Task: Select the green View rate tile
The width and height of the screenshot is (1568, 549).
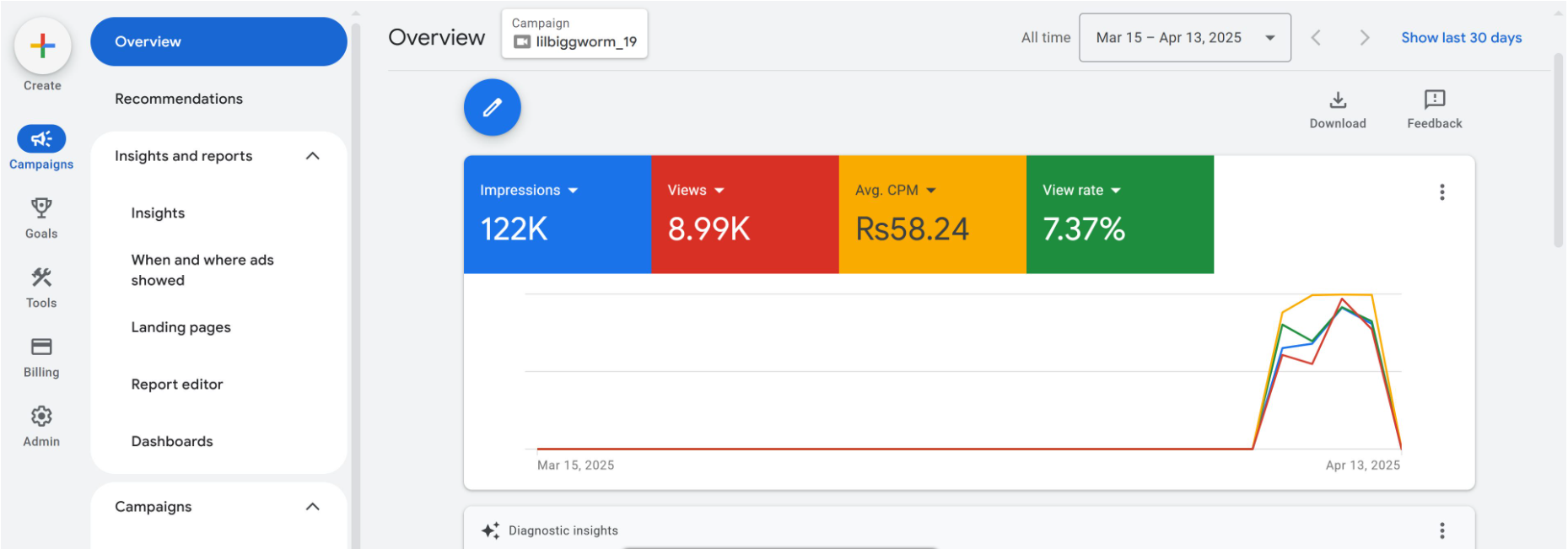Action: pos(1119,214)
